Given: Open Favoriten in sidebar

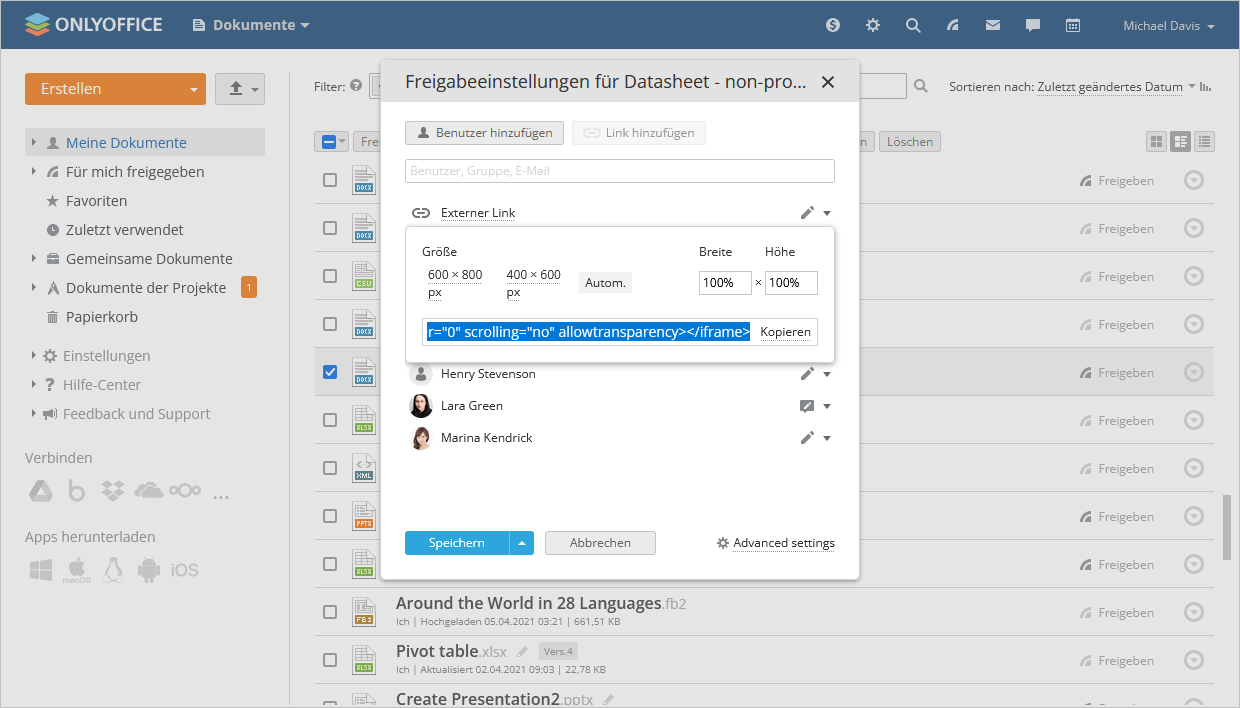Looking at the screenshot, I should click(96, 201).
